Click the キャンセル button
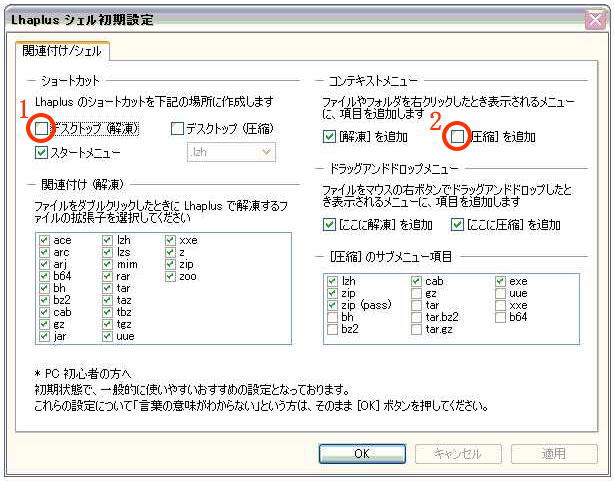This screenshot has width=614, height=481. 458,454
